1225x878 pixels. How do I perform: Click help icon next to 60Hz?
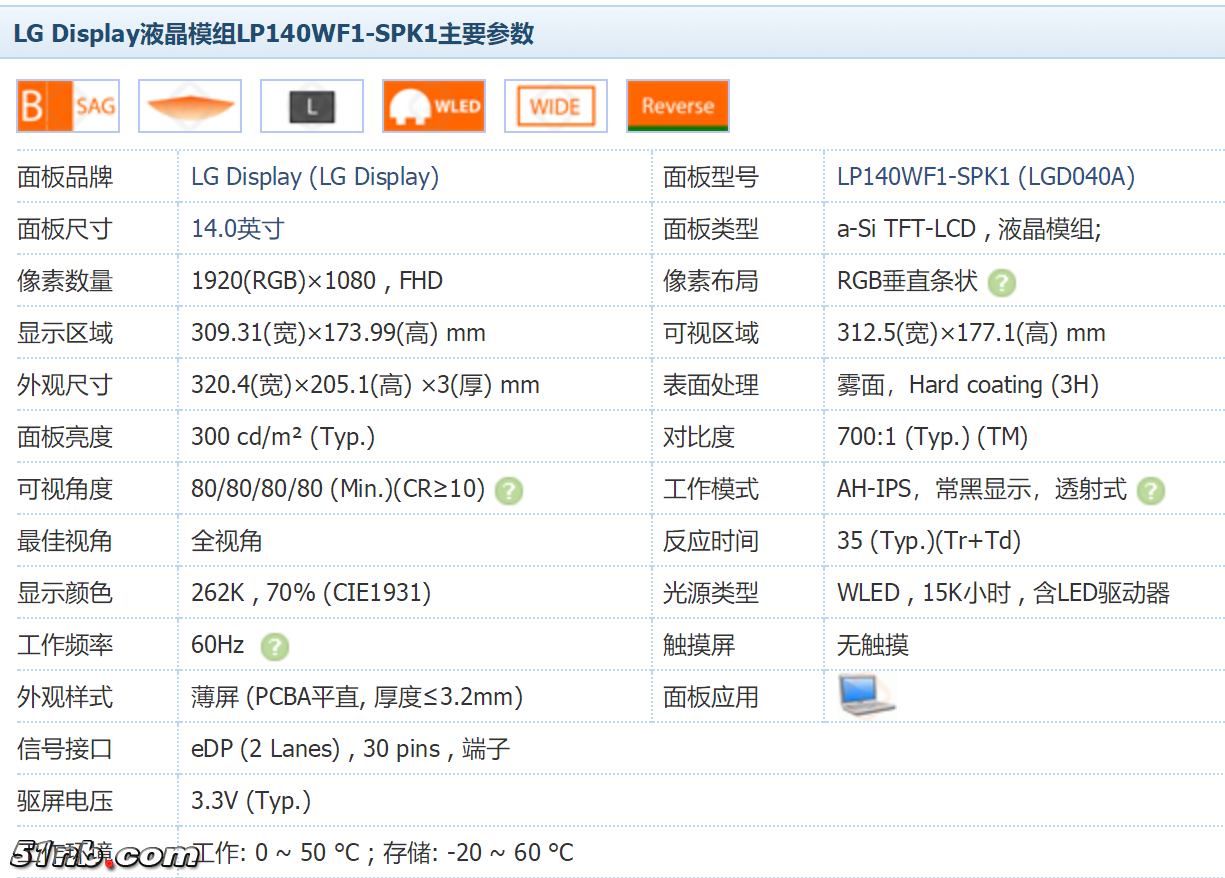coord(274,647)
